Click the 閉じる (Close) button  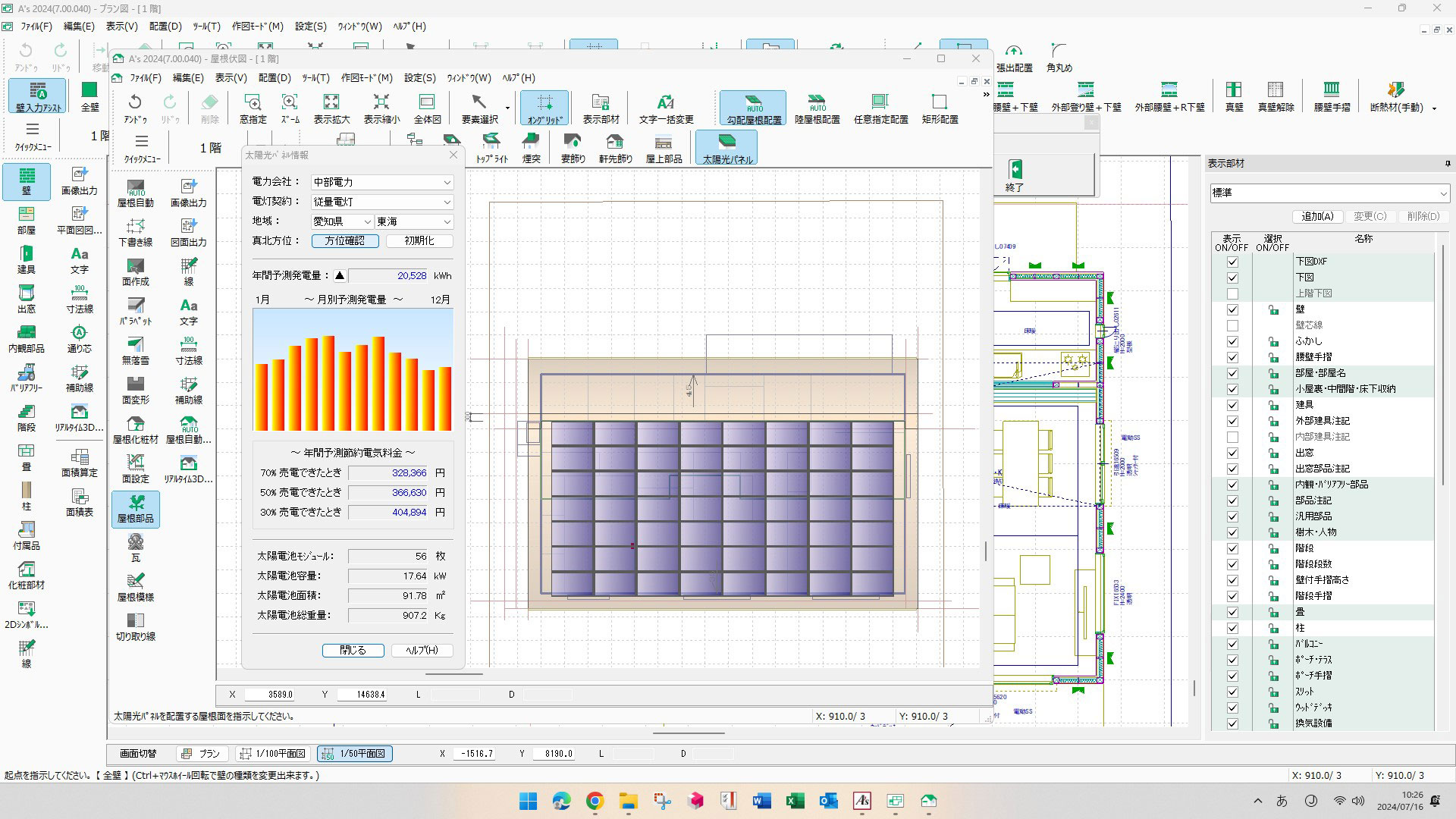[x=353, y=650]
